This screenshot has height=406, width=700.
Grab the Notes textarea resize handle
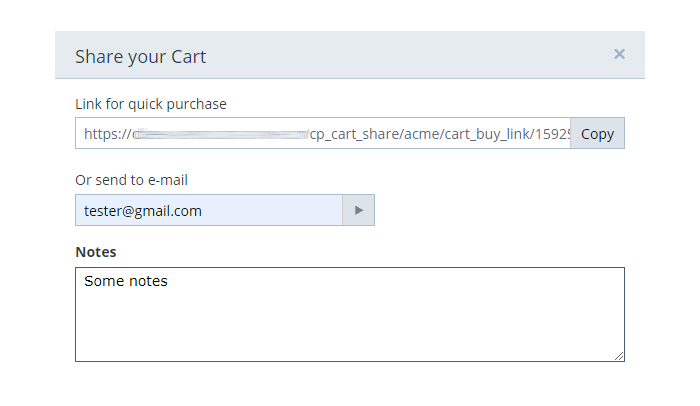[619, 356]
